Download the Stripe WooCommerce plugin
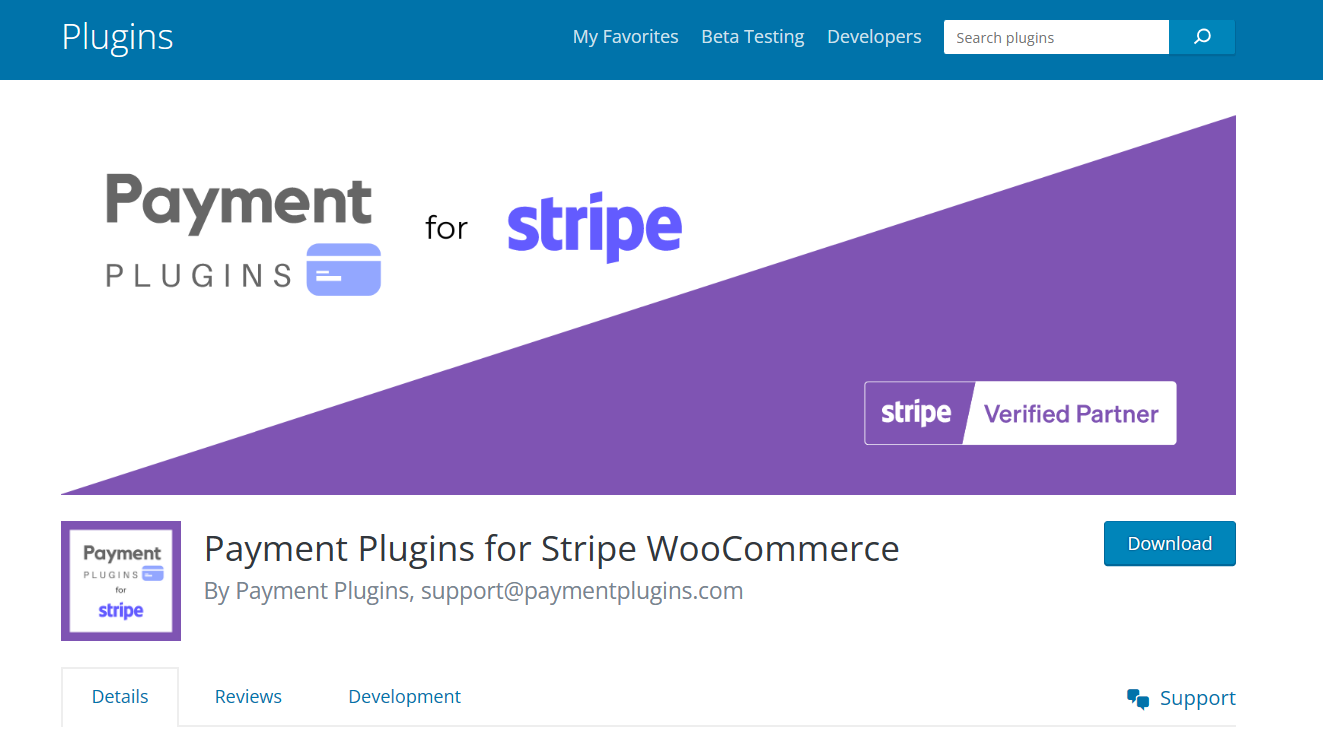The width and height of the screenshot is (1323, 746). (x=1170, y=543)
